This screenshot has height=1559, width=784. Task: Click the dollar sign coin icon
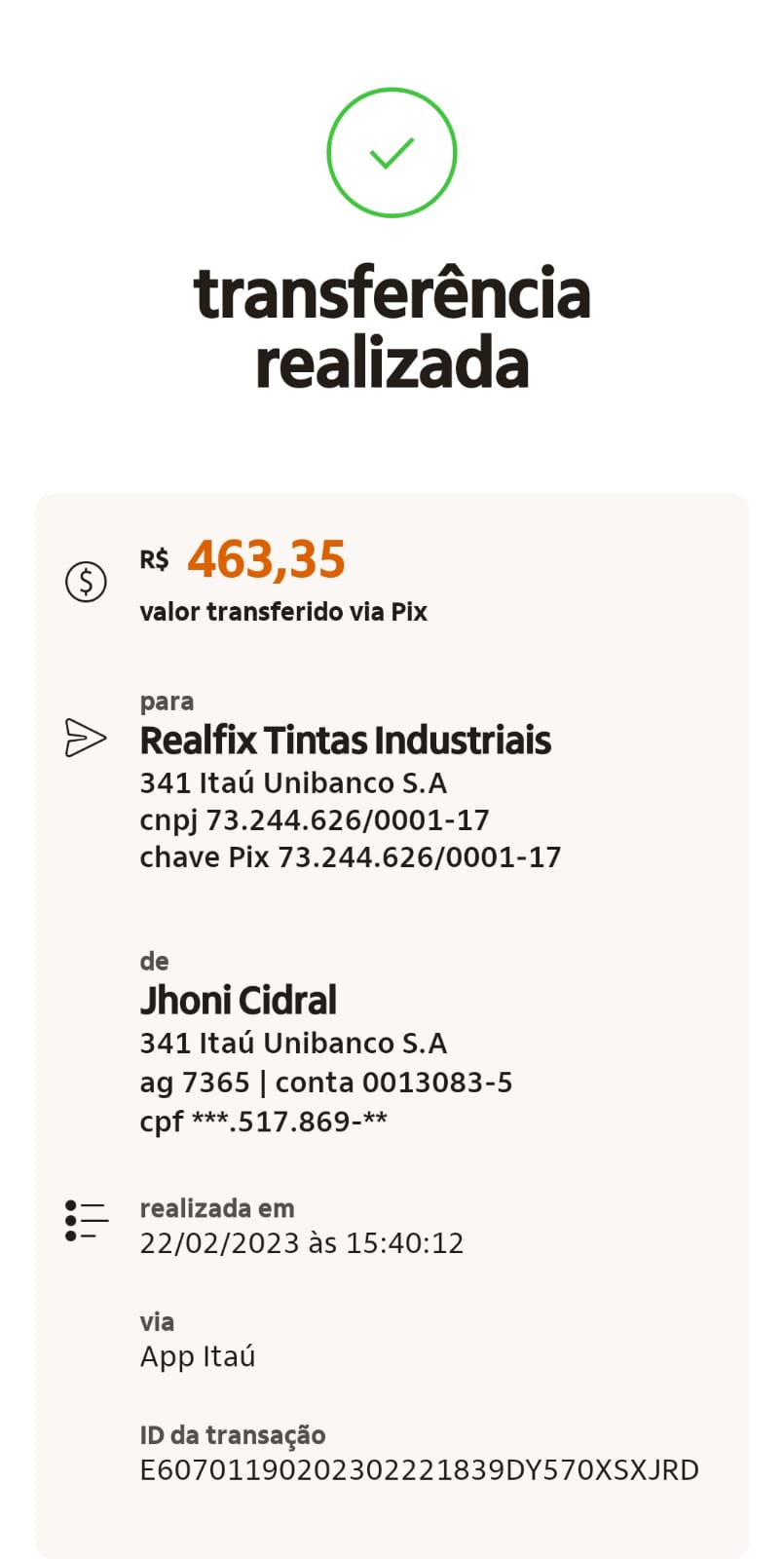point(86,582)
